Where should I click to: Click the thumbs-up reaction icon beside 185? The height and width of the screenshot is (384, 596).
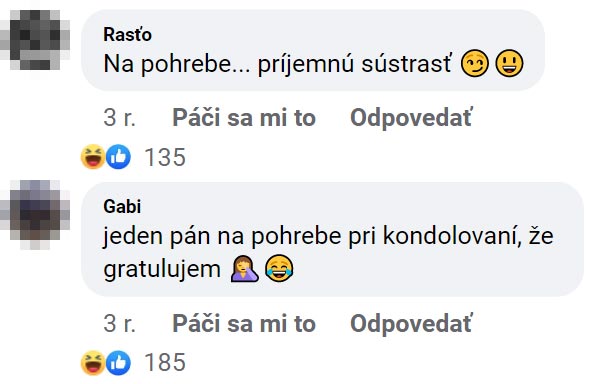click(x=118, y=363)
